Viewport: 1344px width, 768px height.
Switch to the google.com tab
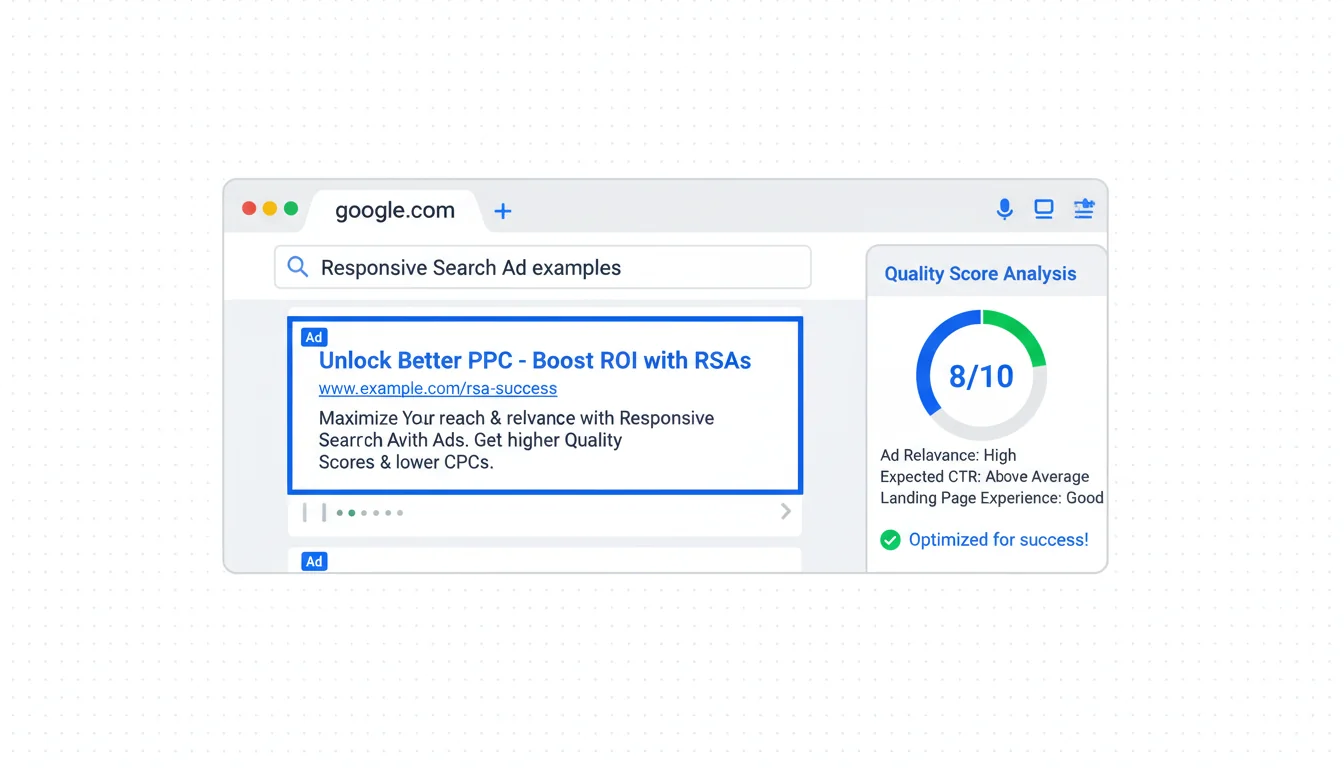click(395, 210)
